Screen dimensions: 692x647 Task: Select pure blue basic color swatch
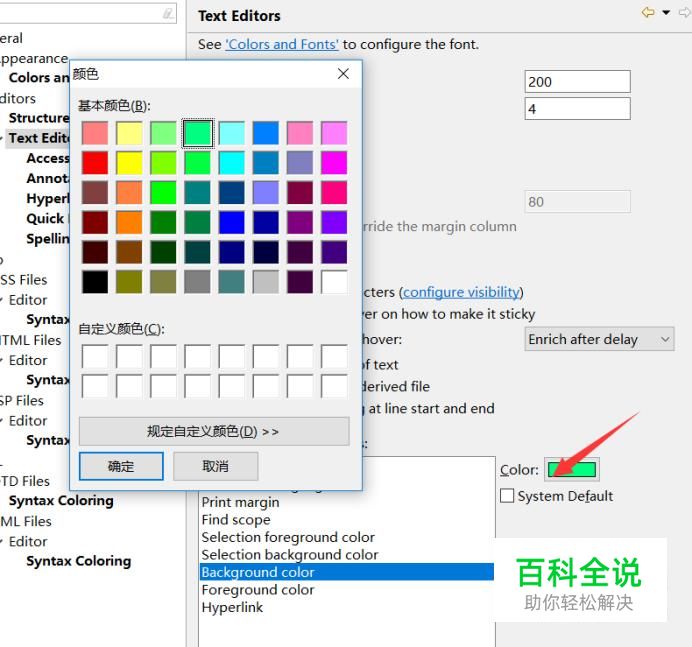(232, 222)
